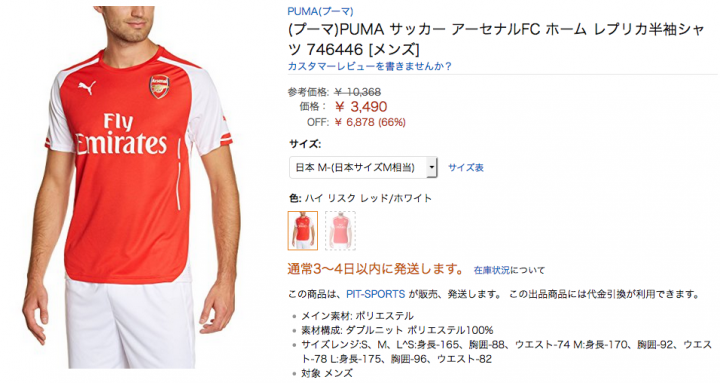Visit the PIT-SPORTS seller page
This screenshot has width=720, height=383.
click(x=376, y=294)
